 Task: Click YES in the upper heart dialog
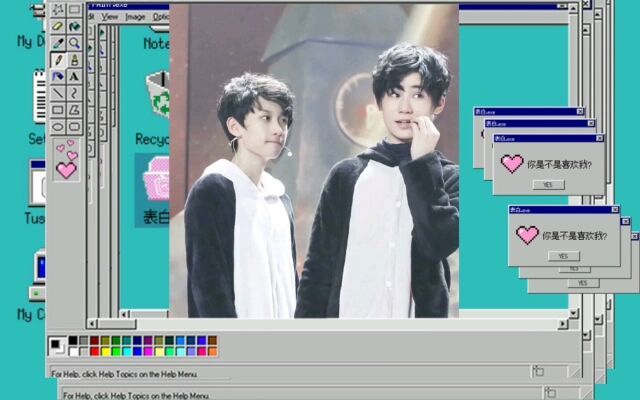coord(548,185)
